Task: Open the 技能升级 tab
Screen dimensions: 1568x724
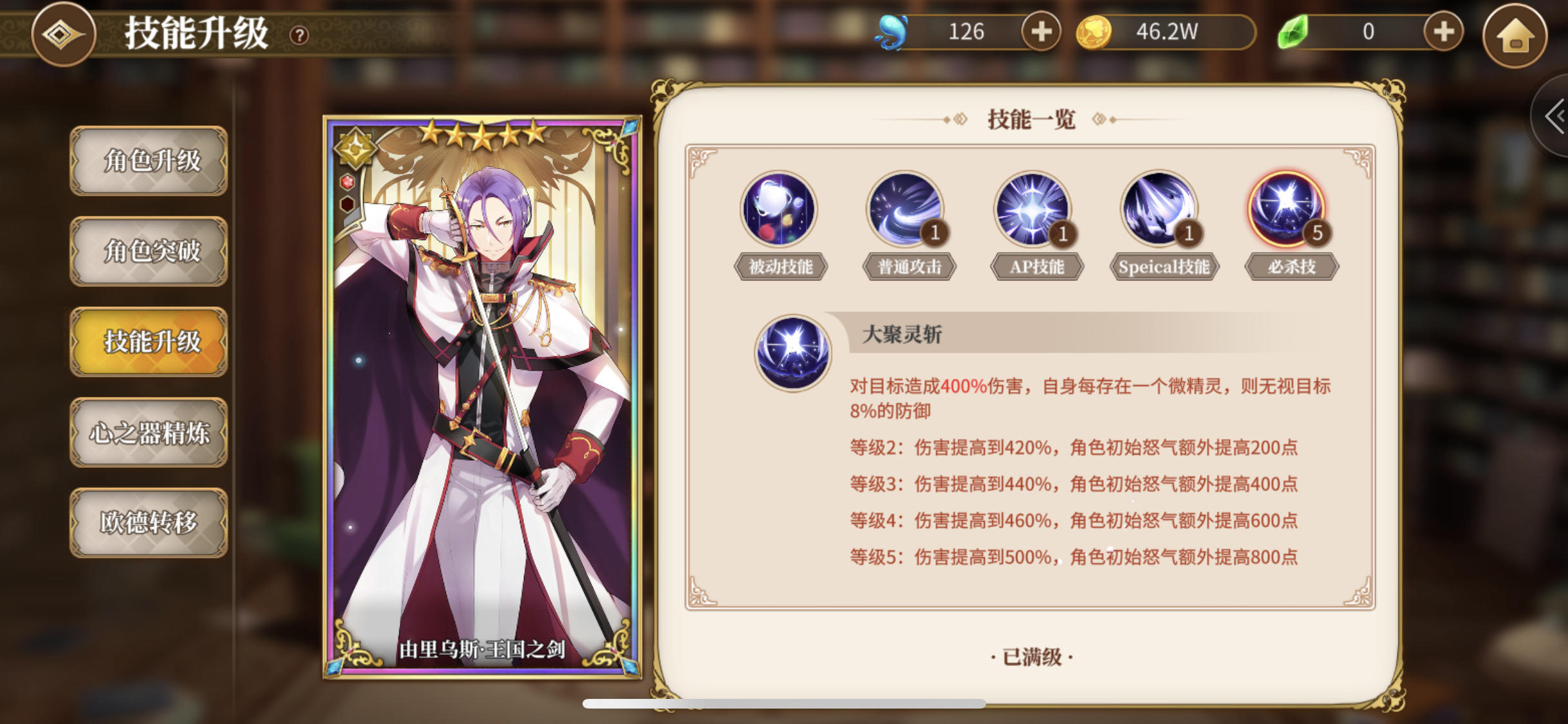Action: tap(149, 342)
